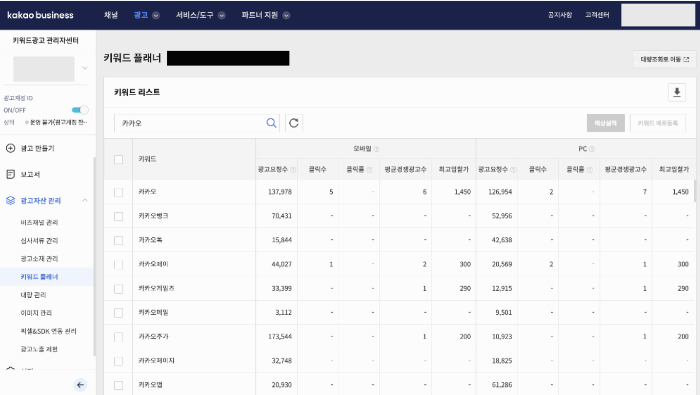700x395 pixels.
Task: Check the select-all checkbox in header
Action: 118,159
